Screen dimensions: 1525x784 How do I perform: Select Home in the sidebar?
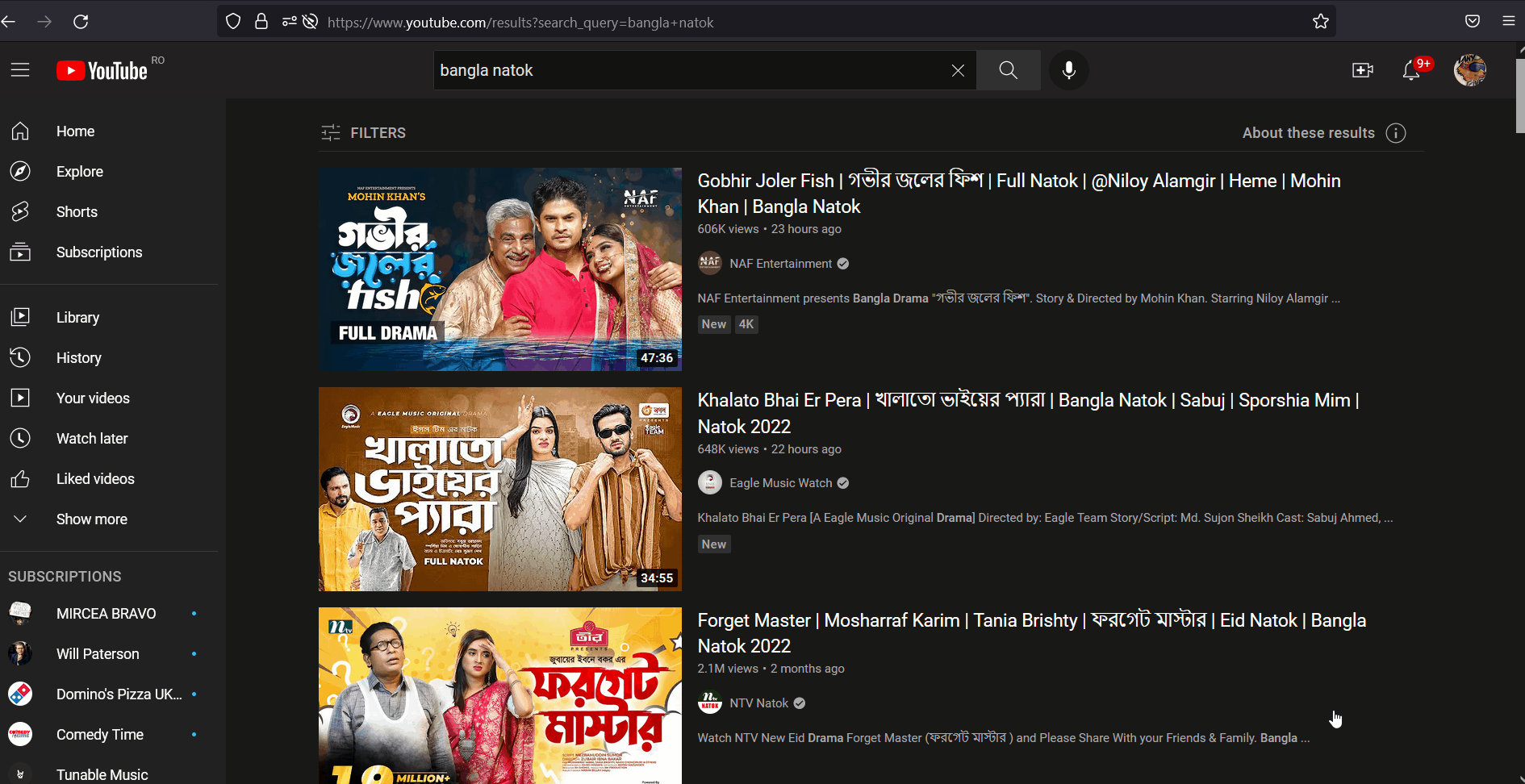pos(75,131)
